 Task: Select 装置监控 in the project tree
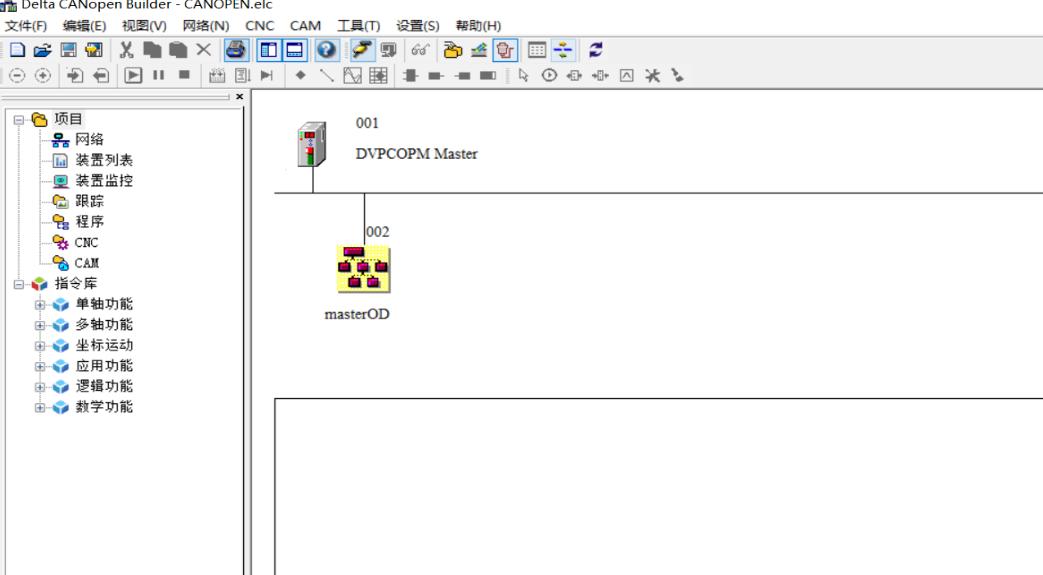(104, 181)
